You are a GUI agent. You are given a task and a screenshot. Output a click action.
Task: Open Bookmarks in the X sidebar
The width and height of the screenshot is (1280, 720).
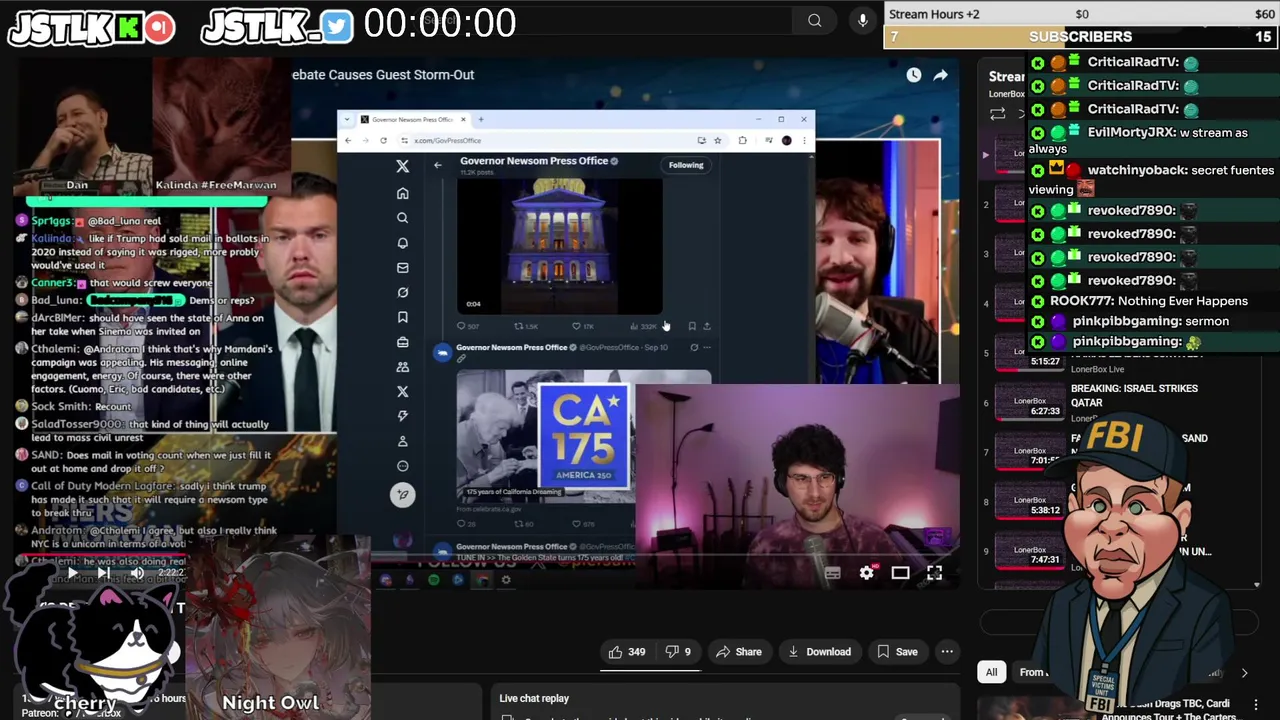point(403,317)
